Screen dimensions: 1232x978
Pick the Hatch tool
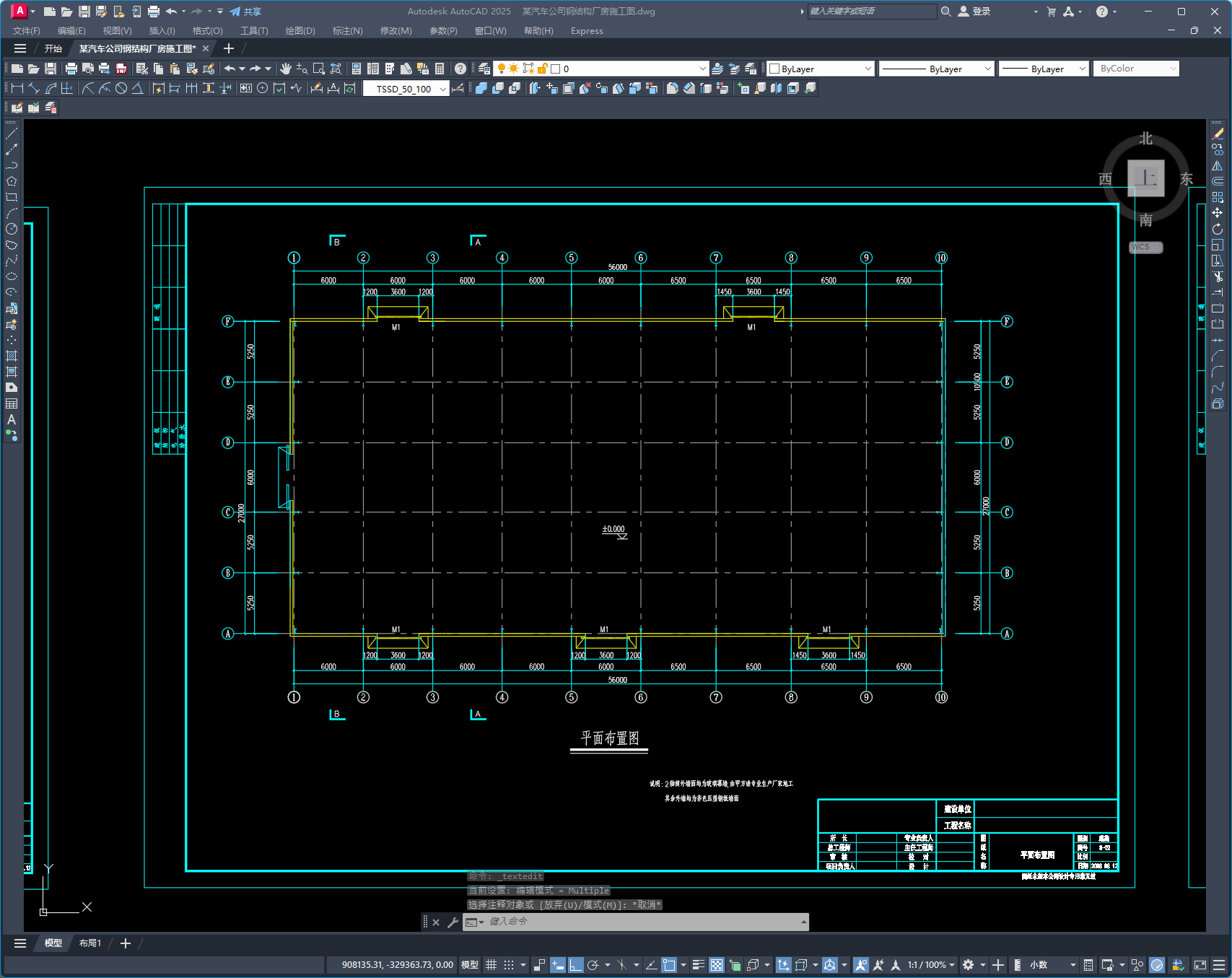point(12,356)
